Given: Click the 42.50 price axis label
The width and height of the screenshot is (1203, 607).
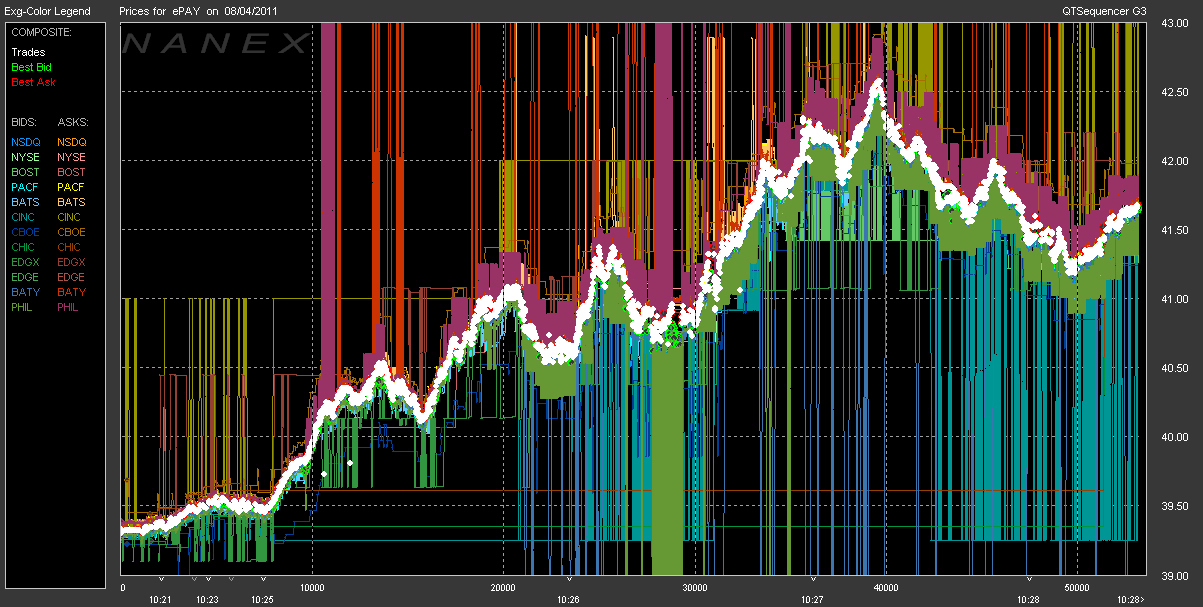Looking at the screenshot, I should [x=1175, y=92].
